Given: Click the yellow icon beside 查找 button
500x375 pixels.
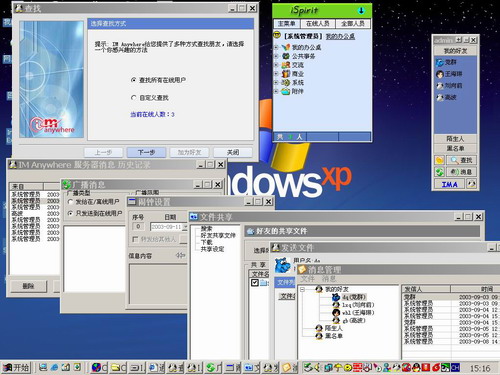Looking at the screenshot, I should 439,160.
